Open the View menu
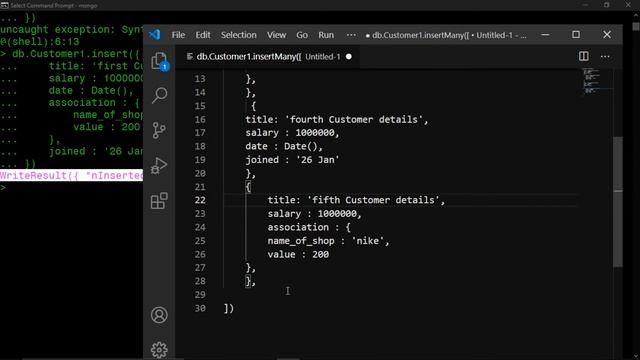This screenshot has height=360, width=640. (276, 35)
